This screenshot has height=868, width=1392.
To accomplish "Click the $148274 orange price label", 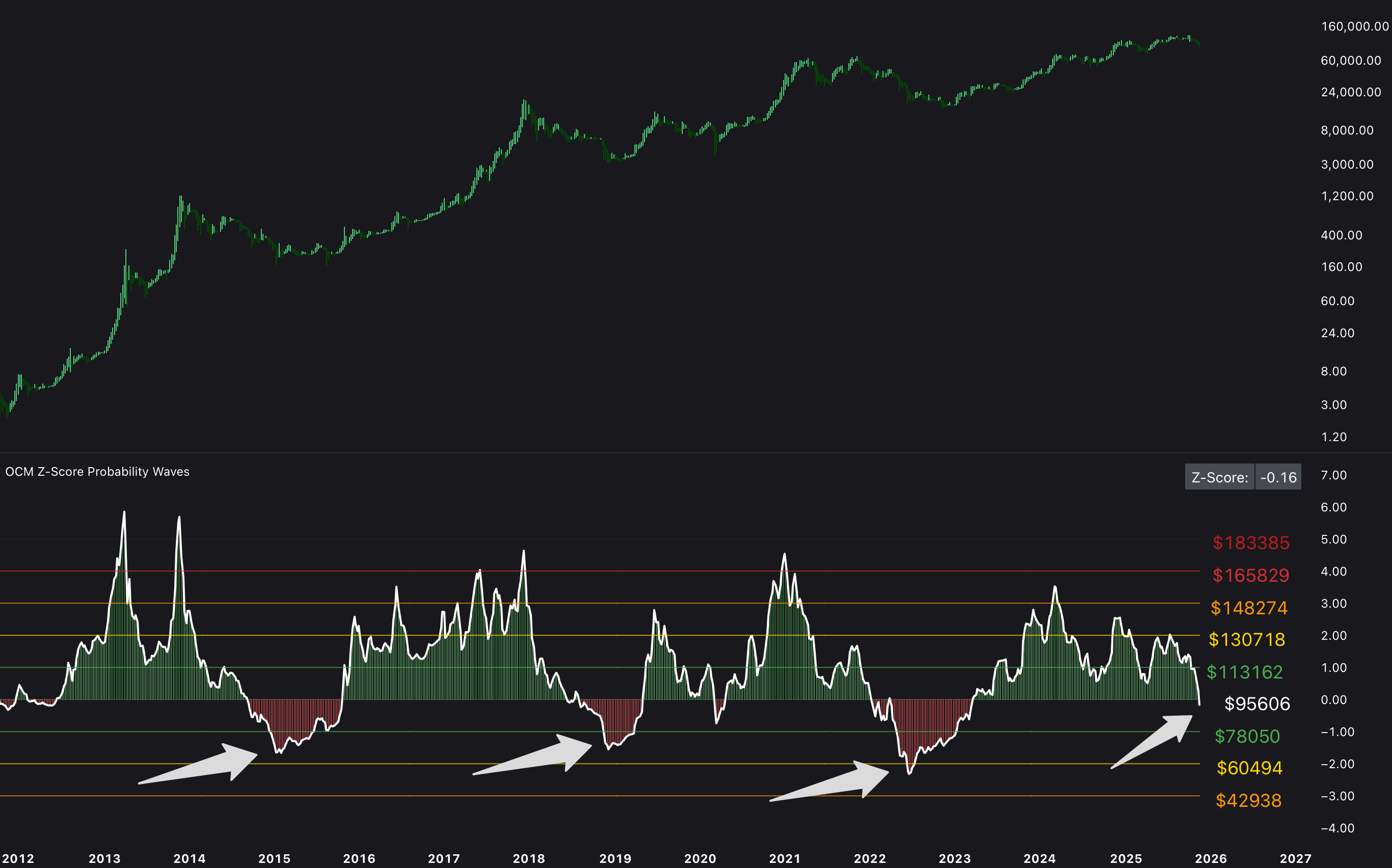I will click(1249, 607).
